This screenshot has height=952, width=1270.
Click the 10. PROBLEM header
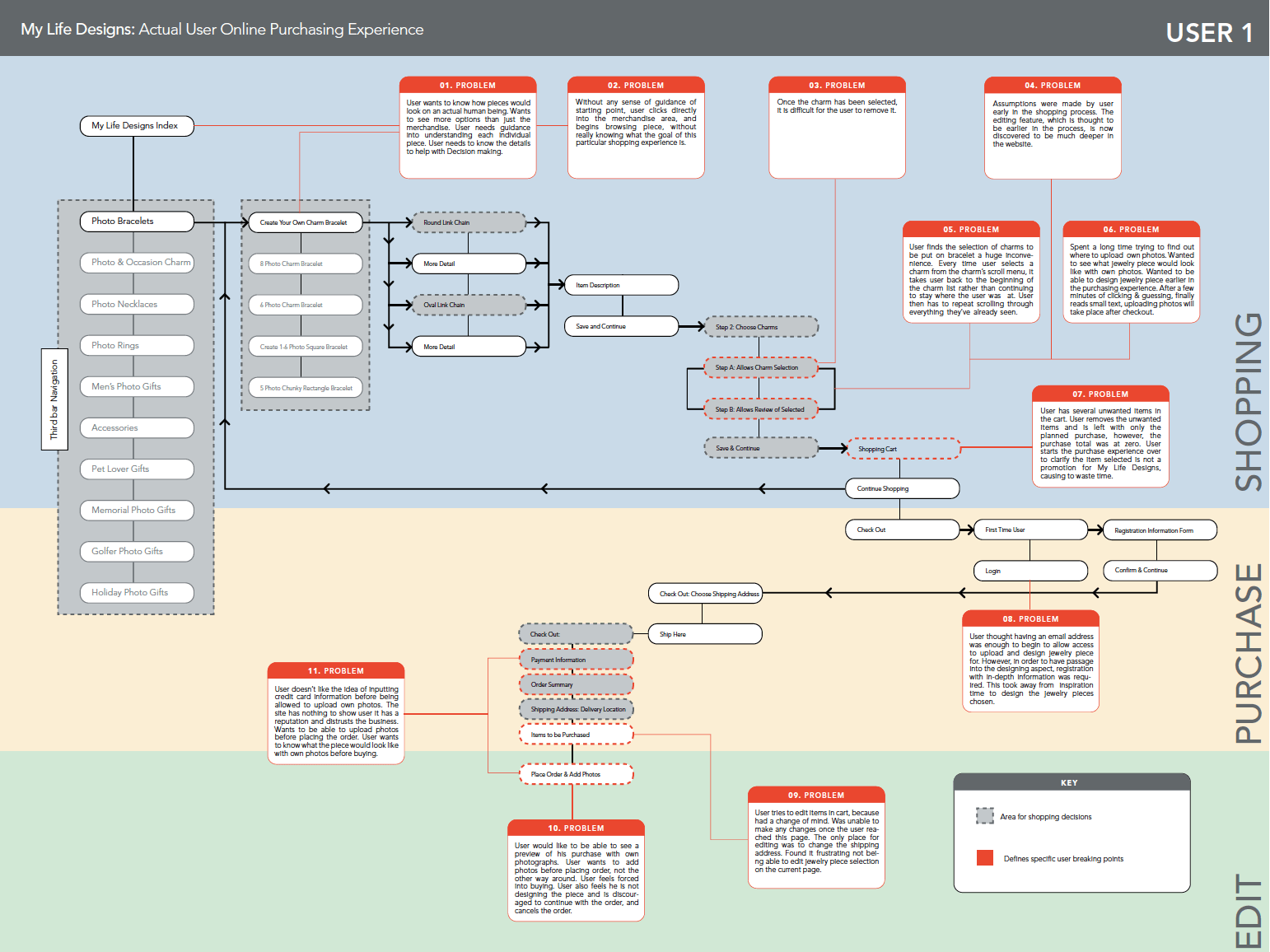pyautogui.click(x=576, y=828)
